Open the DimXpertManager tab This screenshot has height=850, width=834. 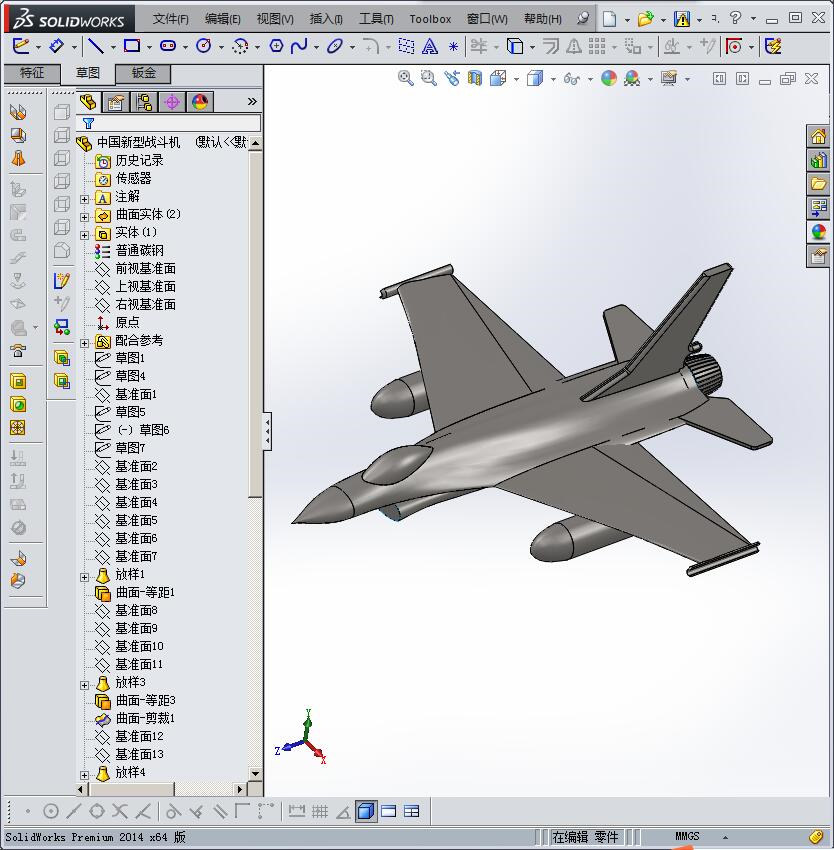pyautogui.click(x=172, y=102)
